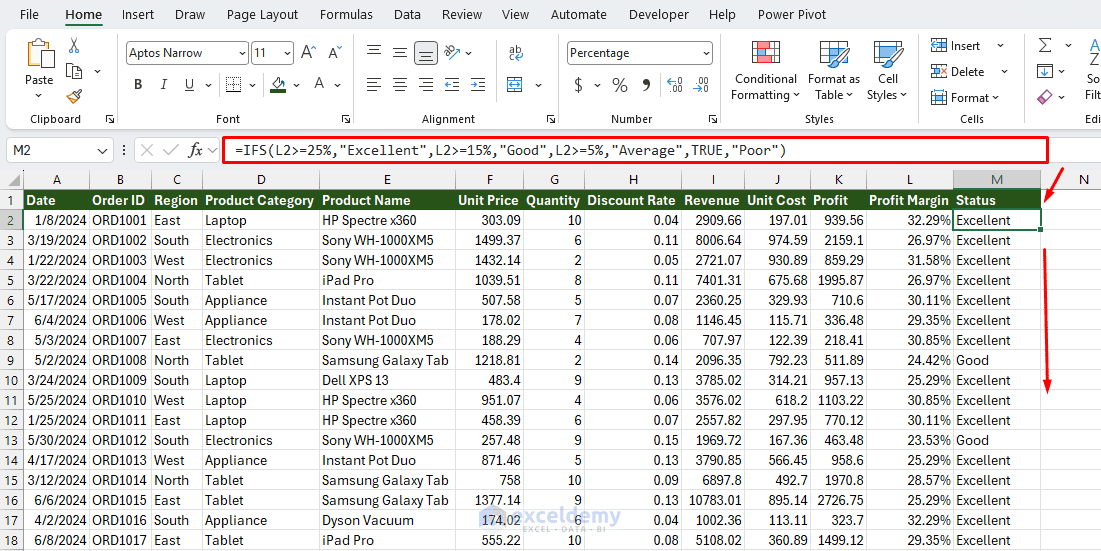Viewport: 1101px width, 551px height.
Task: Align text right horizontally
Action: point(426,85)
